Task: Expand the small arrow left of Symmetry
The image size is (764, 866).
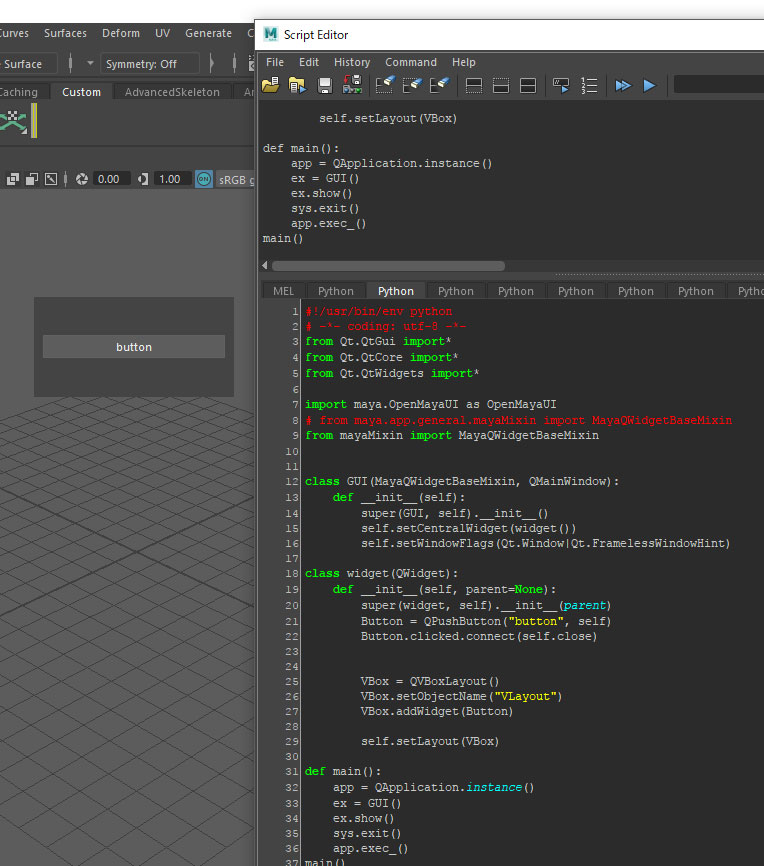Action: coord(90,64)
